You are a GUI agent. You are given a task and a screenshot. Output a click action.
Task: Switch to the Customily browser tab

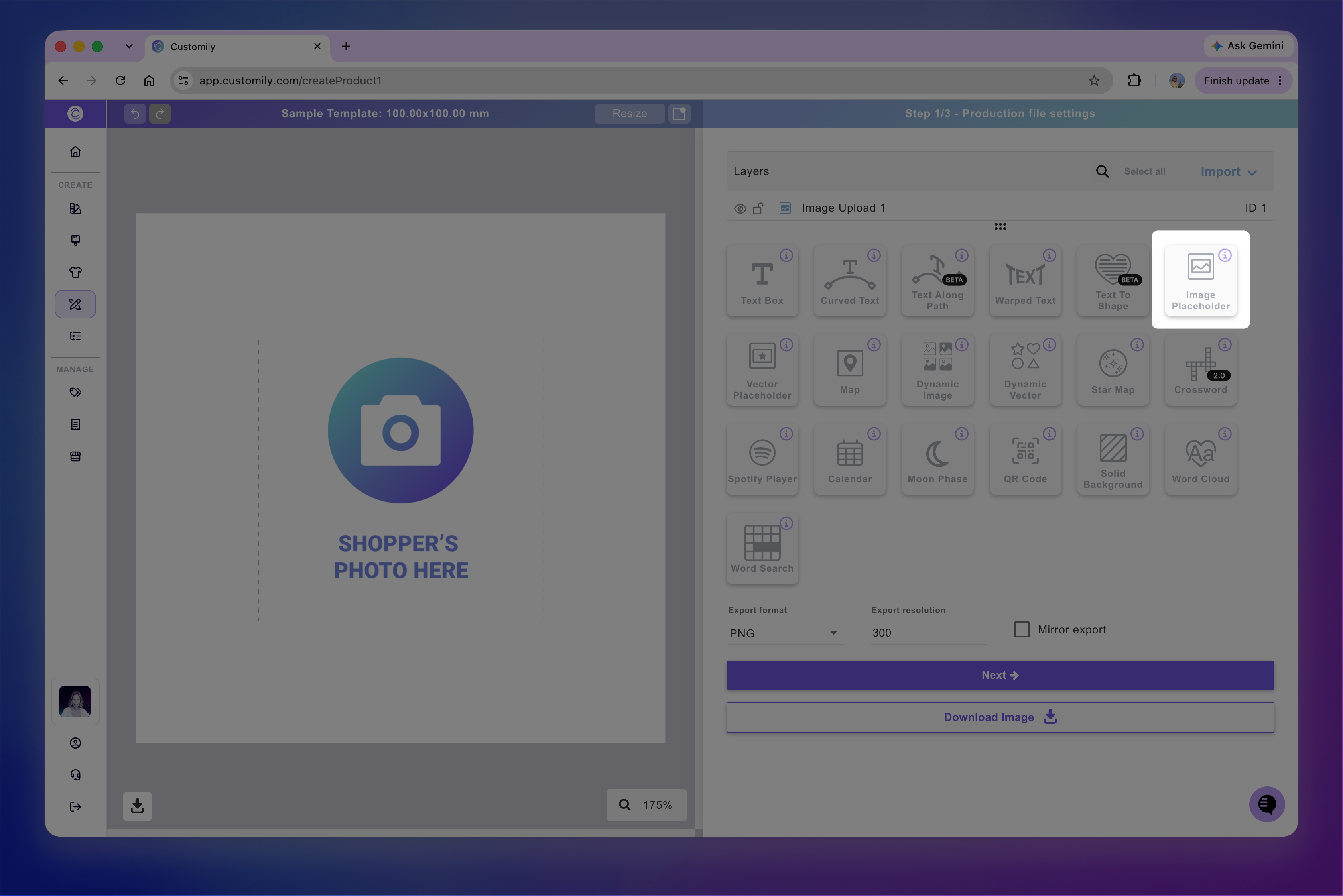tap(237, 47)
